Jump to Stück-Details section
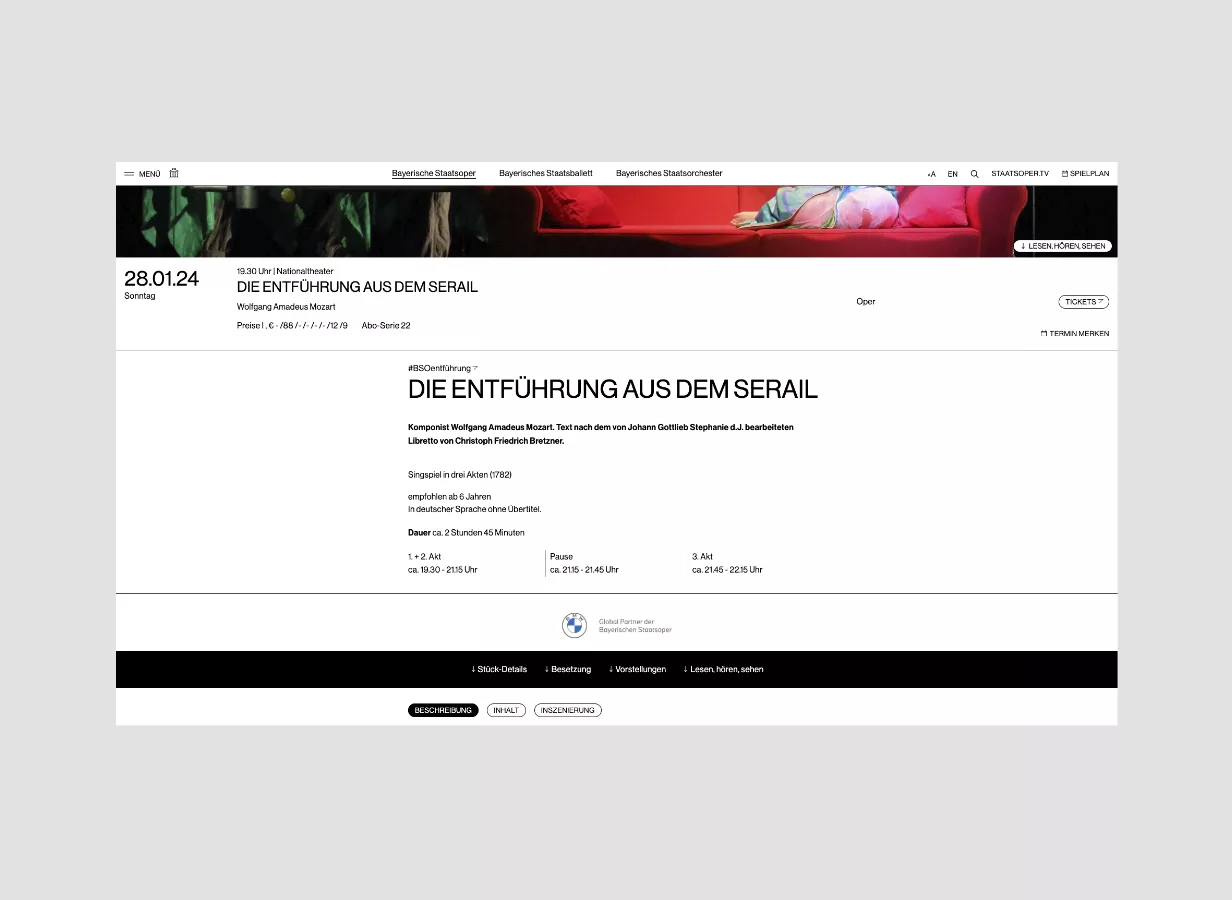This screenshot has width=1232, height=900. coord(499,669)
